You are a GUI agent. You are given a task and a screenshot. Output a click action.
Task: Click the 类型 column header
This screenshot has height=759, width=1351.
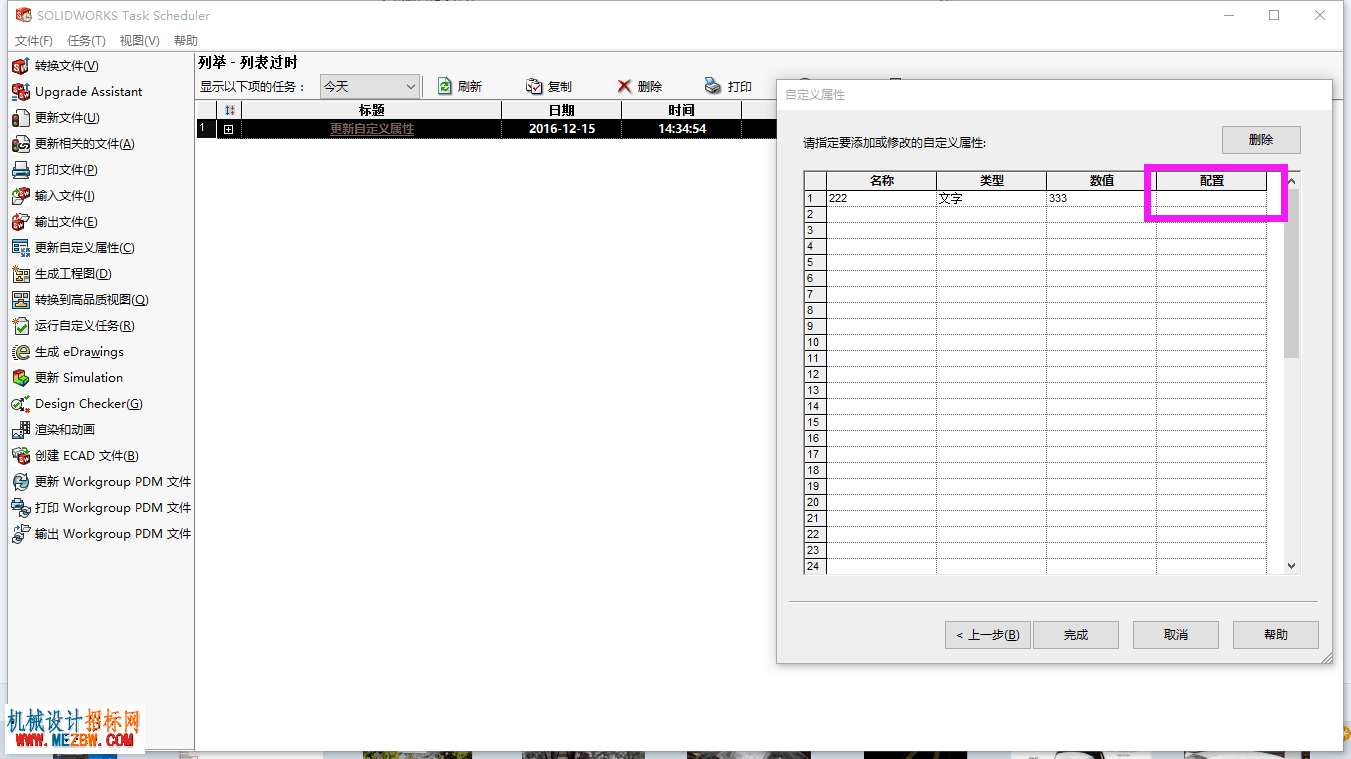click(x=991, y=181)
